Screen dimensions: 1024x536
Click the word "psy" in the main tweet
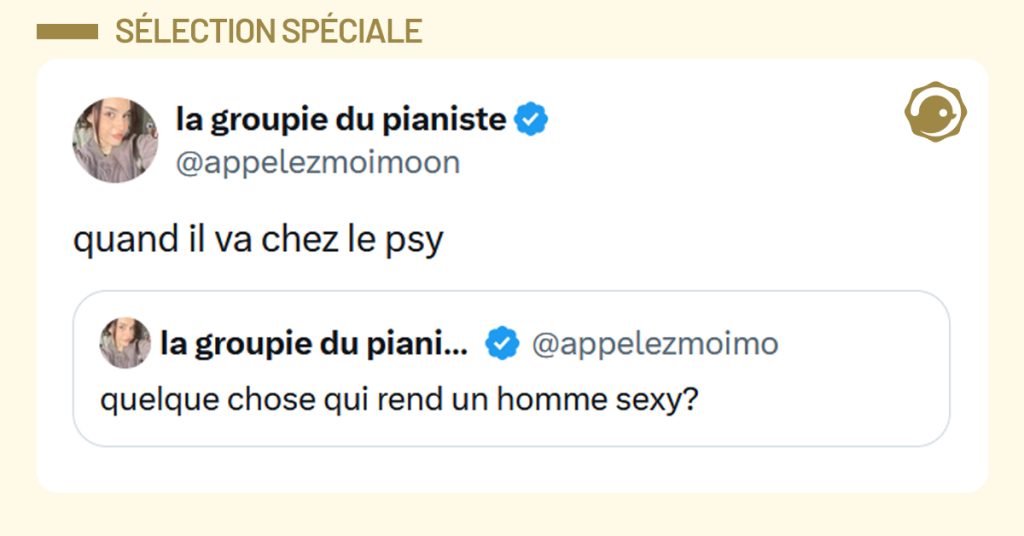414,244
